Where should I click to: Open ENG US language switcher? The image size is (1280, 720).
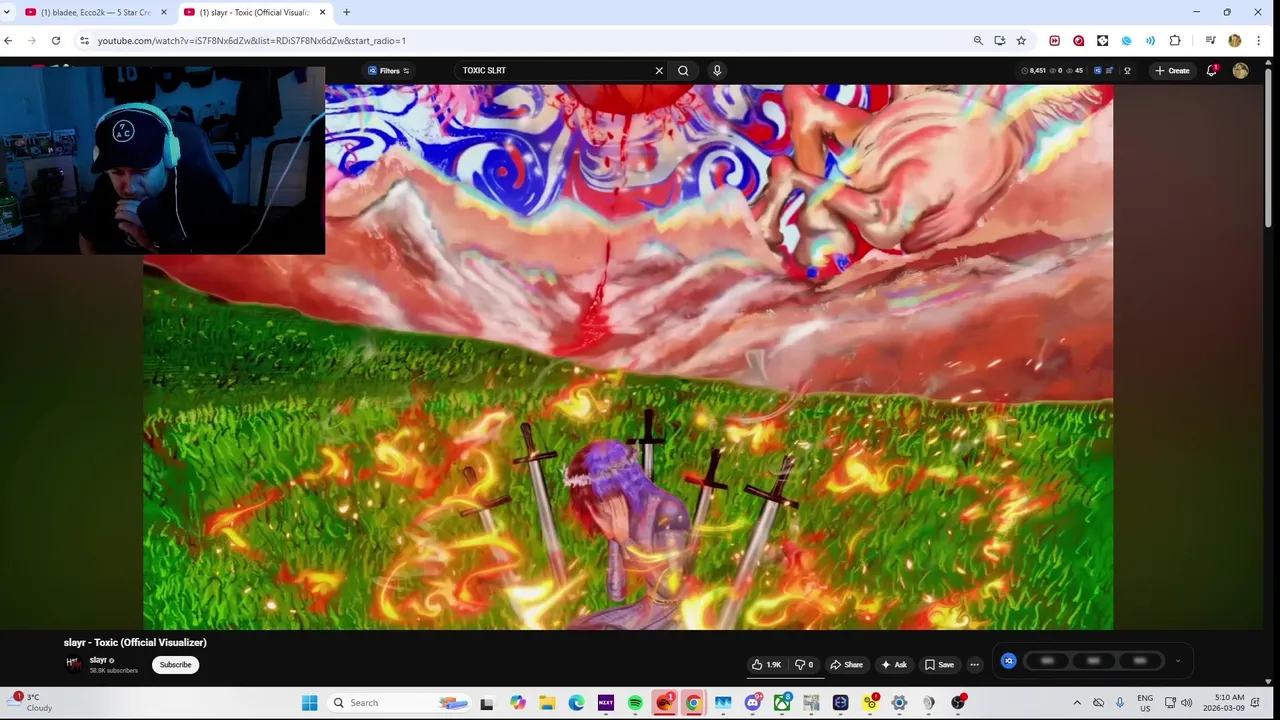[1145, 703]
